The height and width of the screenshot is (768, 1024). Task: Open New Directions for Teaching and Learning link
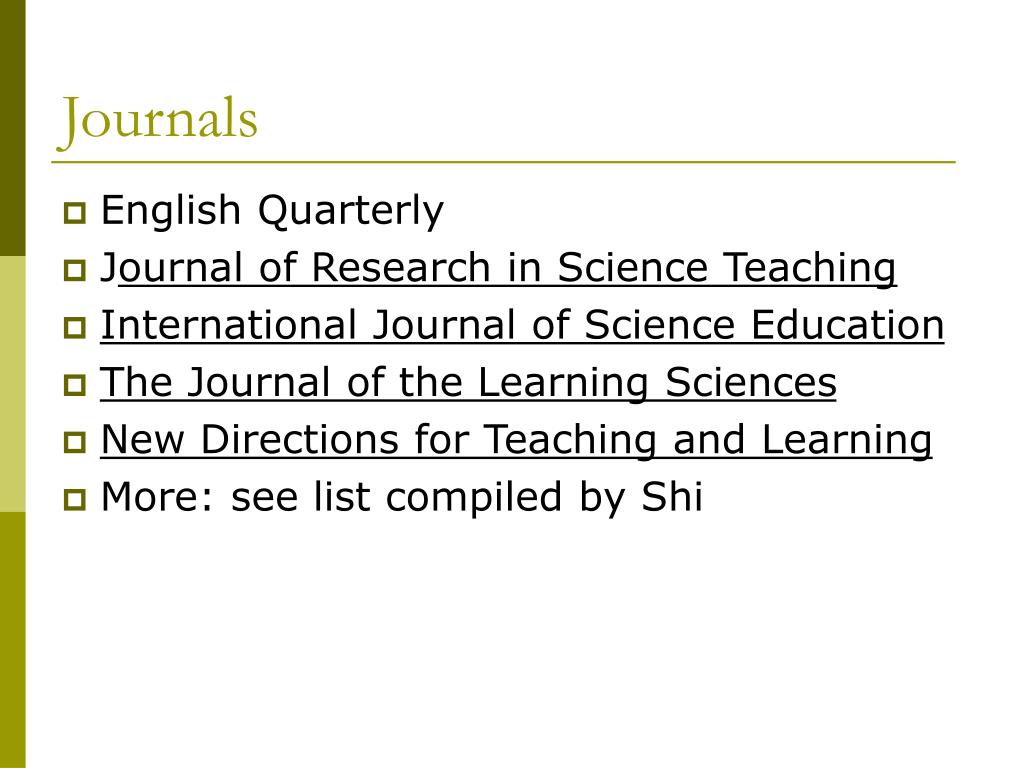516,440
